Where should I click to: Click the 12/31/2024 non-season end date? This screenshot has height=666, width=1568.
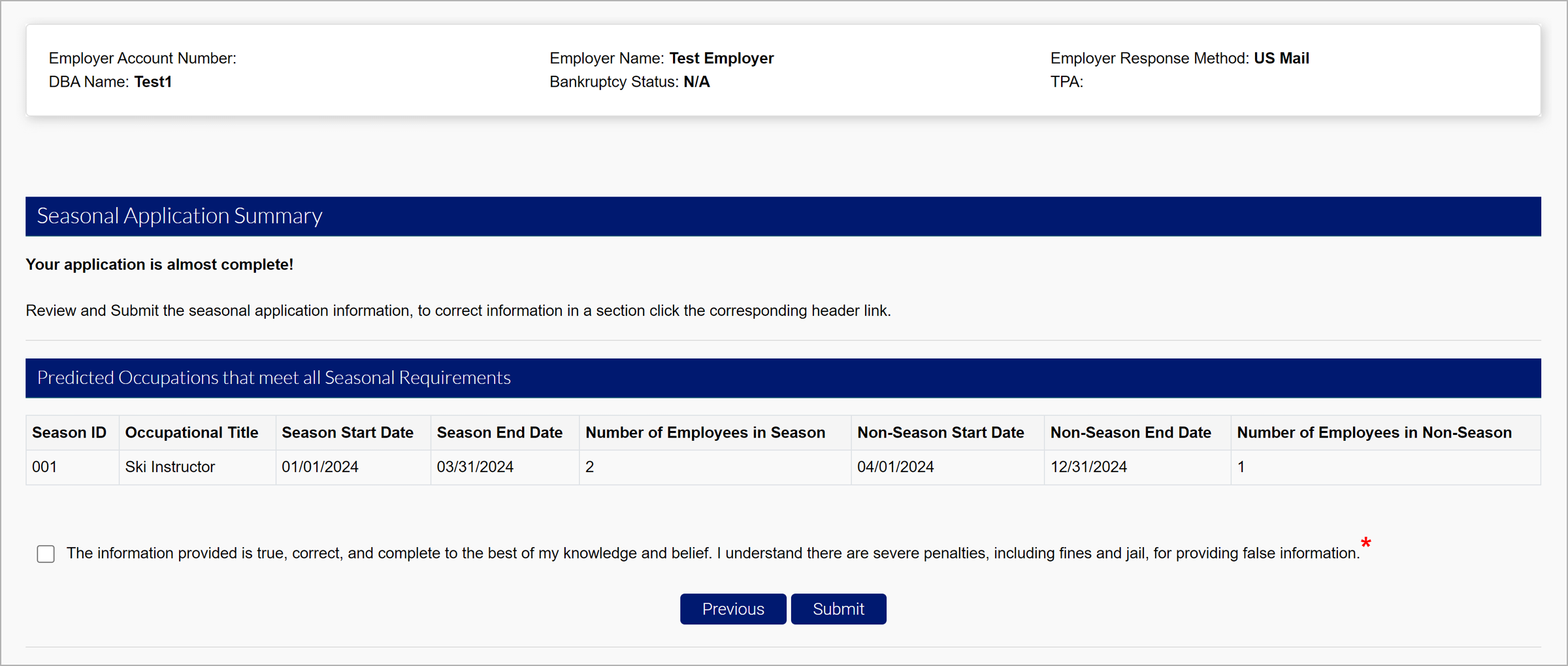(1088, 467)
